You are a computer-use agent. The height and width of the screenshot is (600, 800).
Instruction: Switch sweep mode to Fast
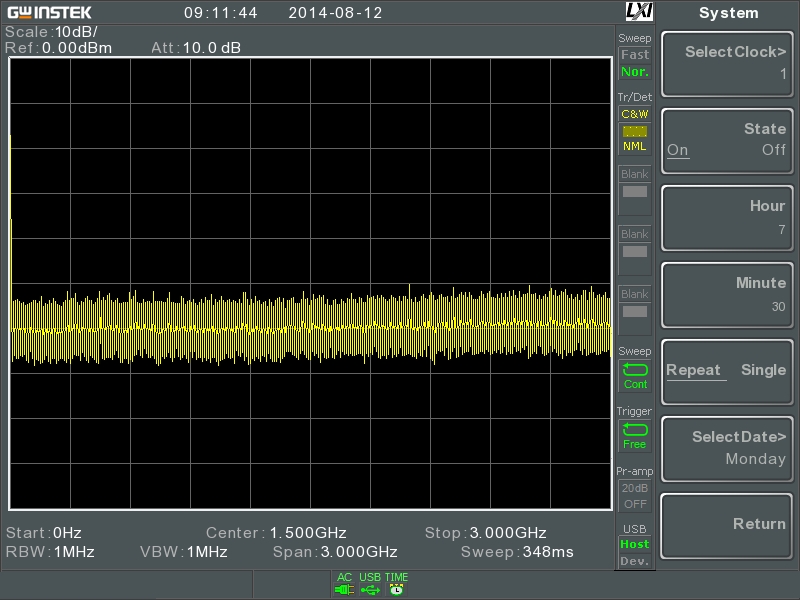pyautogui.click(x=635, y=54)
